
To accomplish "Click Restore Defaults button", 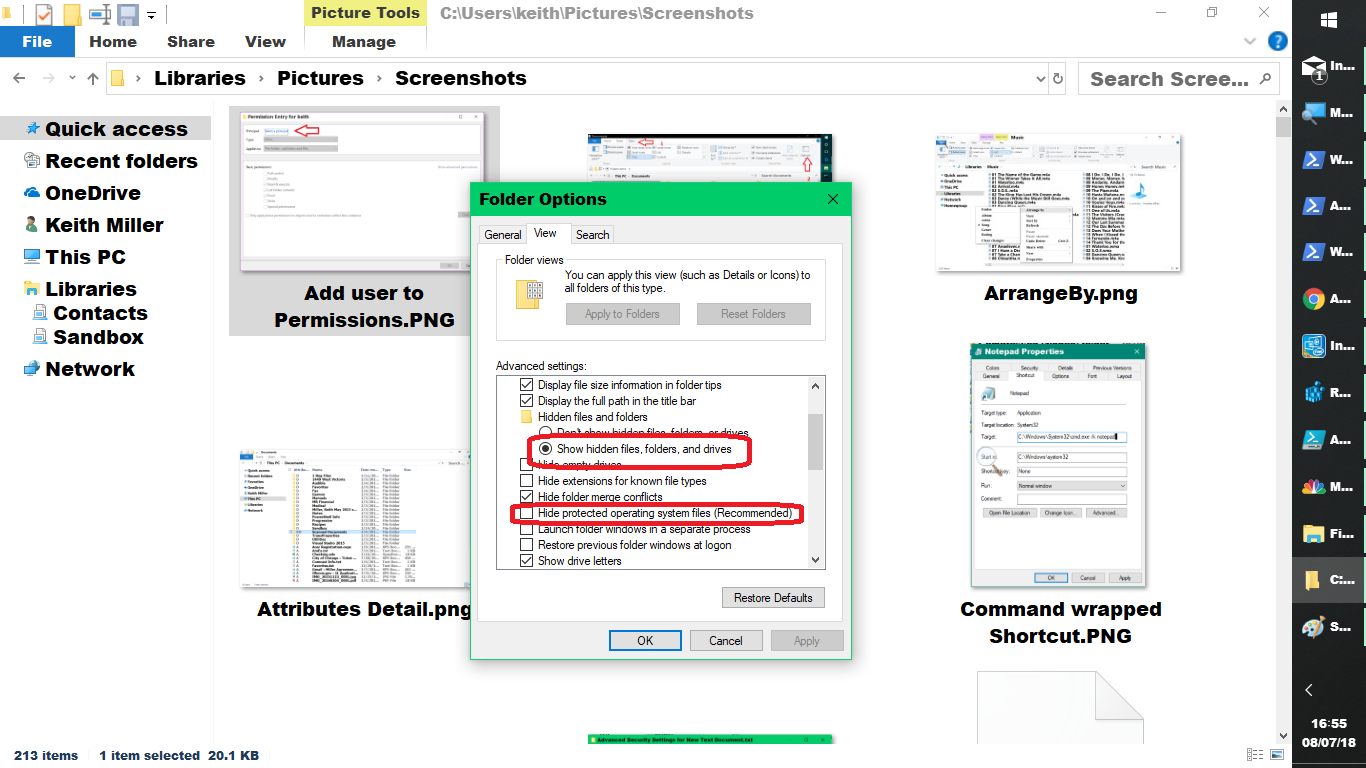I will coord(773,597).
